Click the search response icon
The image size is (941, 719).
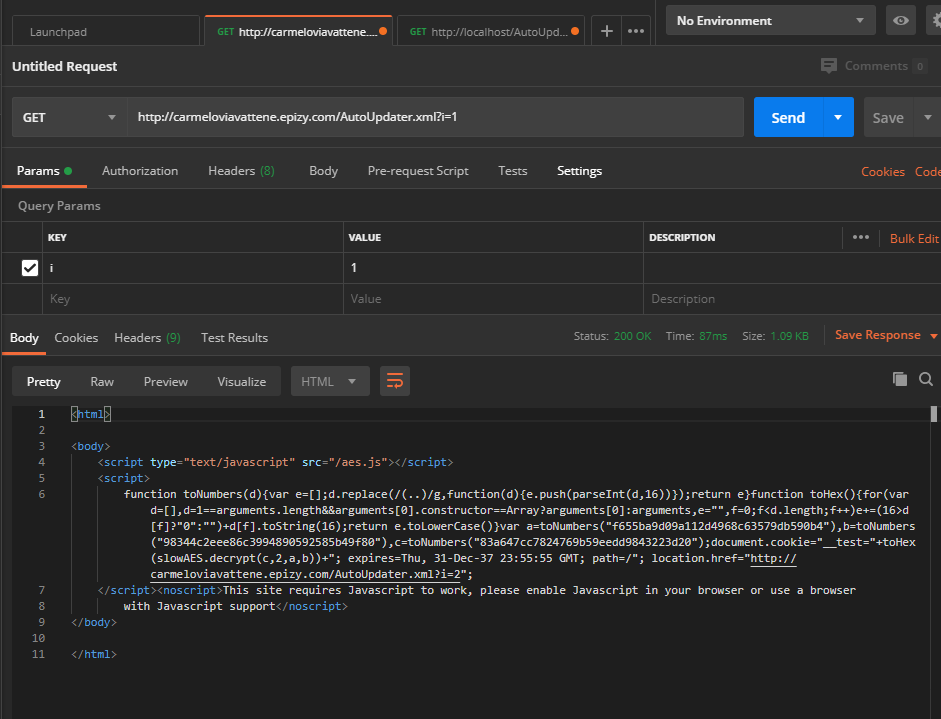926,381
